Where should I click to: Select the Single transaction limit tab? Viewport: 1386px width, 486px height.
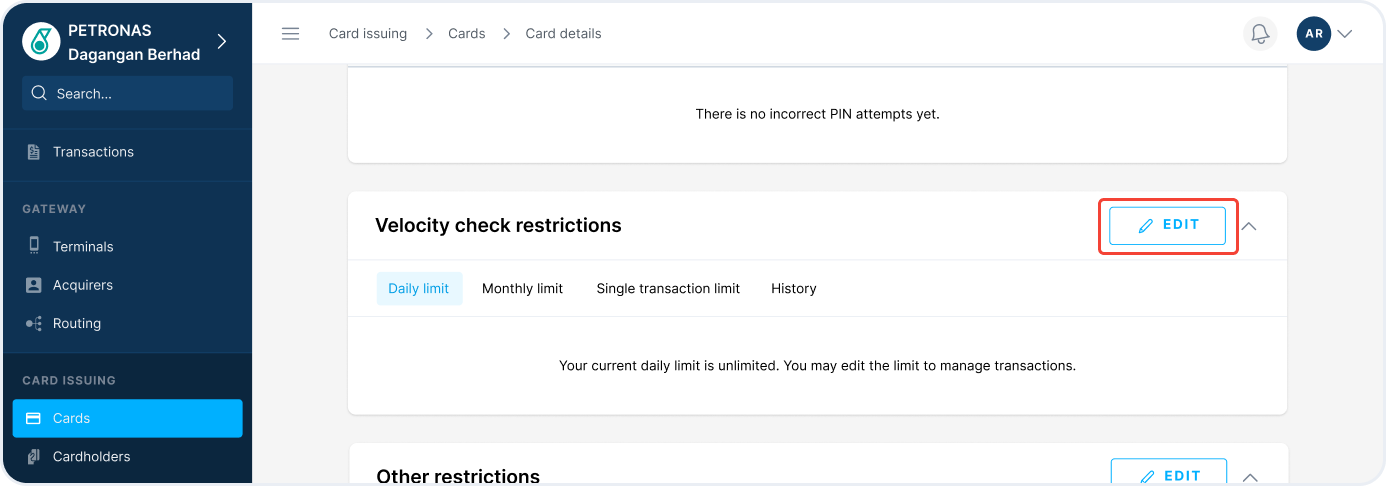(668, 289)
